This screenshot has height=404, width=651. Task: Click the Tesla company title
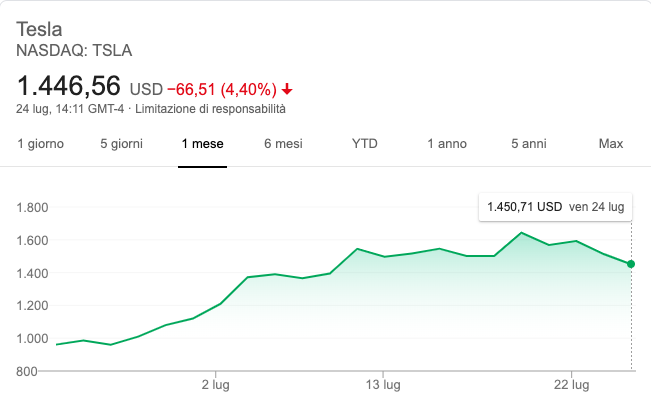click(41, 29)
